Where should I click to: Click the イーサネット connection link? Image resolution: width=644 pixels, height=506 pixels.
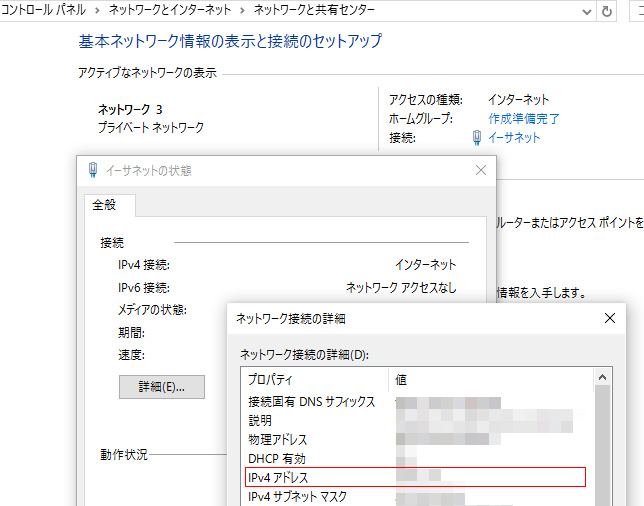click(513, 138)
